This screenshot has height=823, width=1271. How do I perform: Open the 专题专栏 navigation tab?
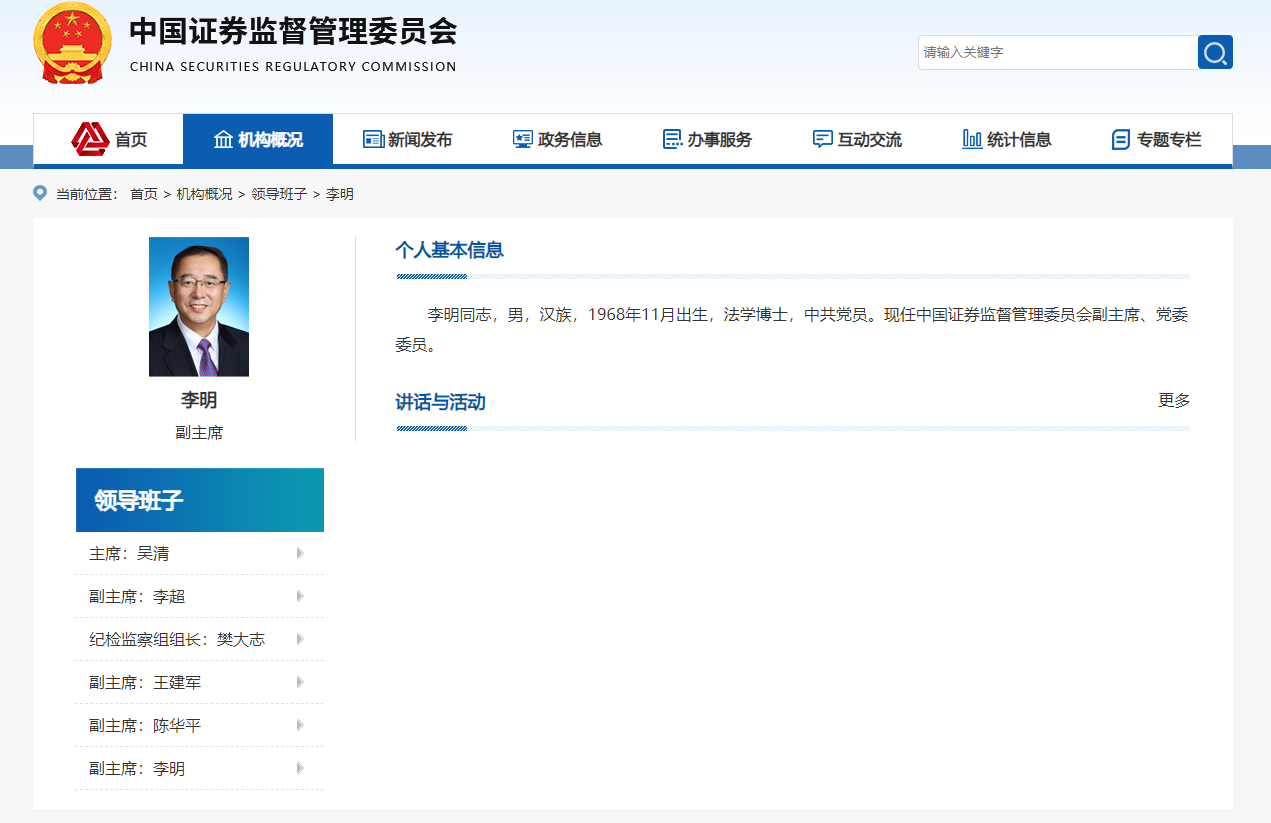(1157, 139)
